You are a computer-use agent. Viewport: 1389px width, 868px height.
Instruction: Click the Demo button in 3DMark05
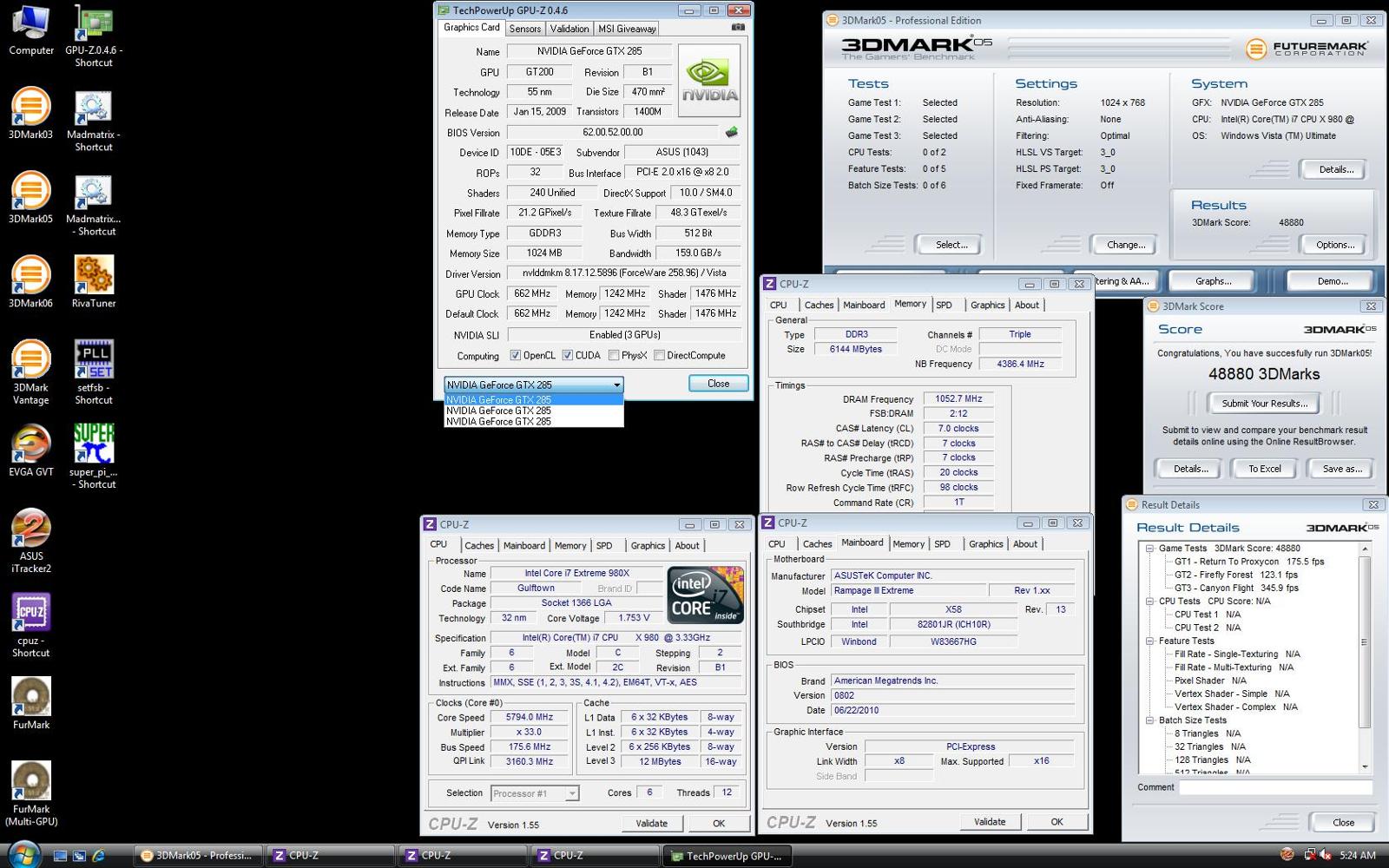[x=1332, y=281]
